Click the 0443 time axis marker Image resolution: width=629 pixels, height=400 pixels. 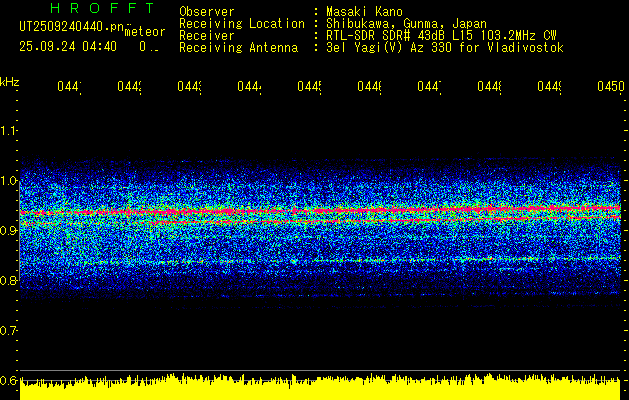[x=189, y=86]
